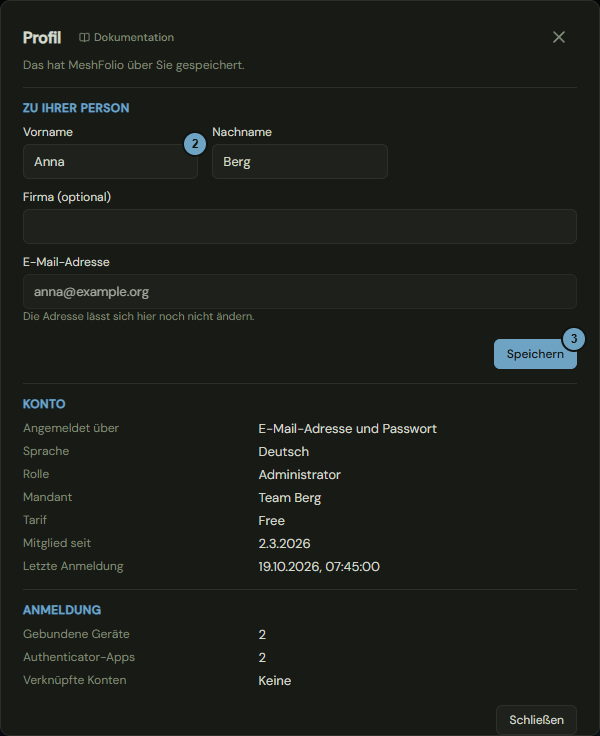
Task: Click the Verknüpfte Konten value 'Keine'
Action: tap(275, 681)
